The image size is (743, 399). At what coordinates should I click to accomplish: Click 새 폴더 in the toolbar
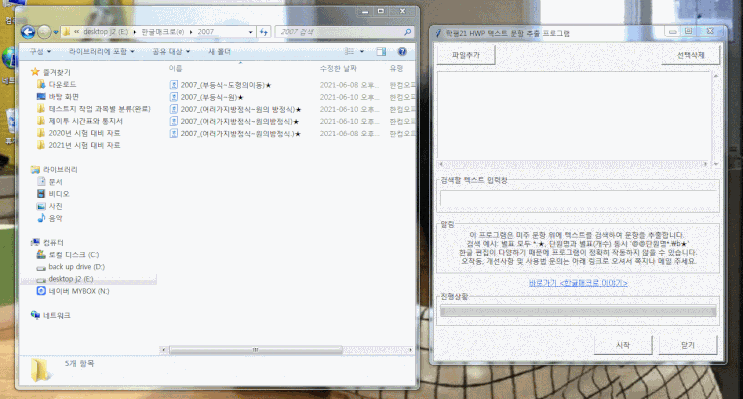click(219, 52)
